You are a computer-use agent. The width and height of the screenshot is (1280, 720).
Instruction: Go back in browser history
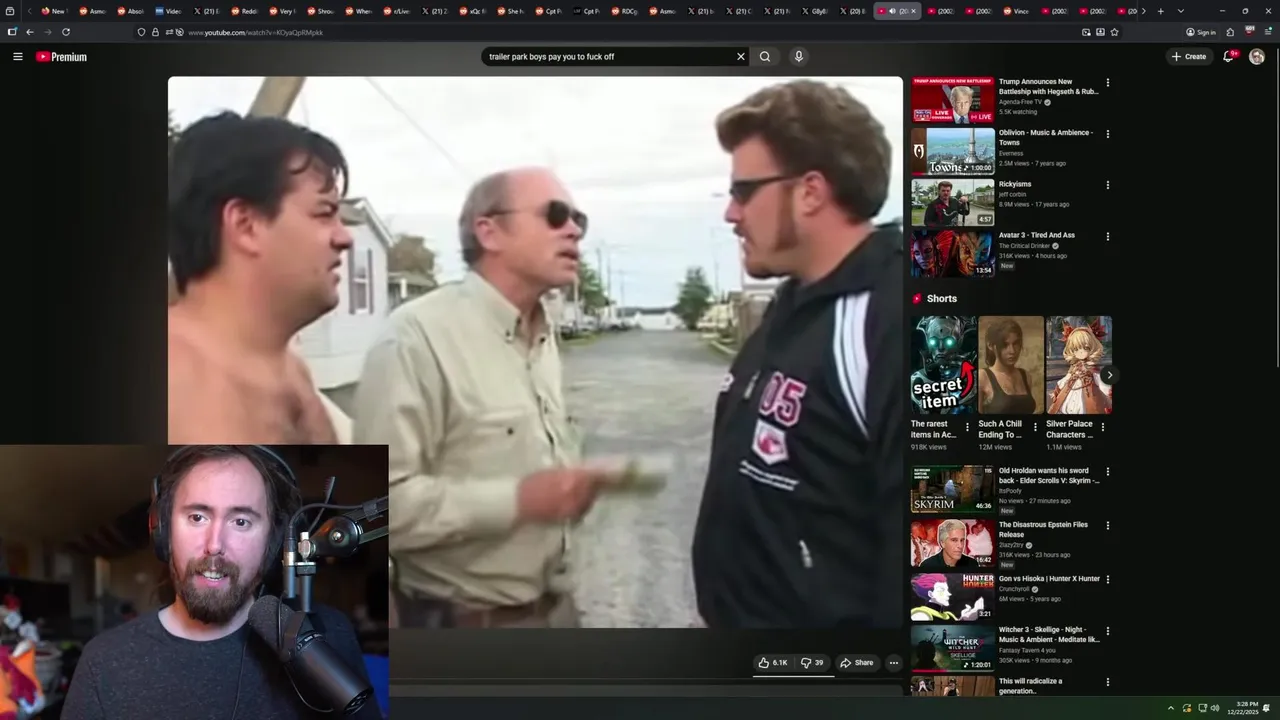(x=29, y=32)
